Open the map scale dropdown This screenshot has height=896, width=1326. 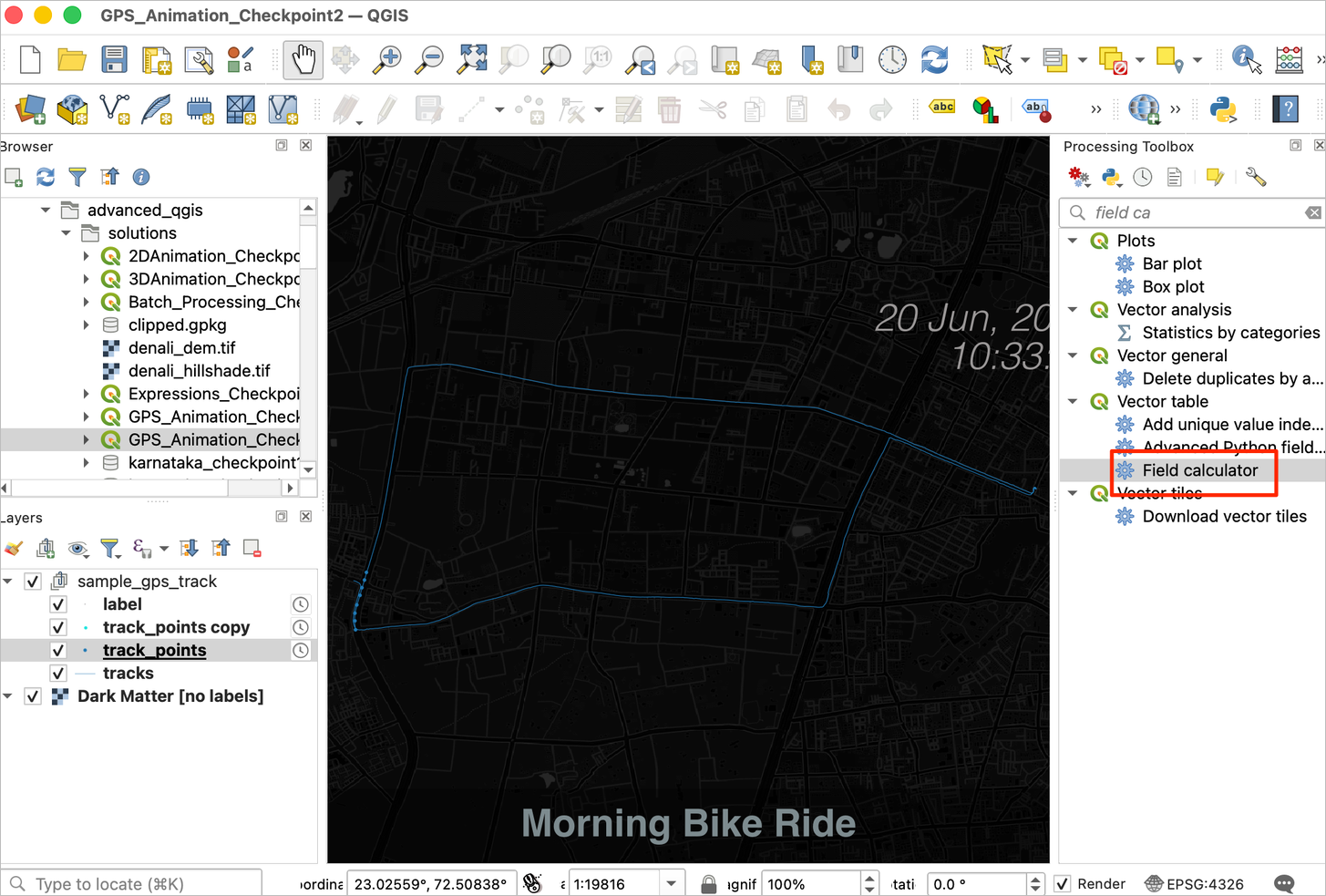[x=672, y=884]
